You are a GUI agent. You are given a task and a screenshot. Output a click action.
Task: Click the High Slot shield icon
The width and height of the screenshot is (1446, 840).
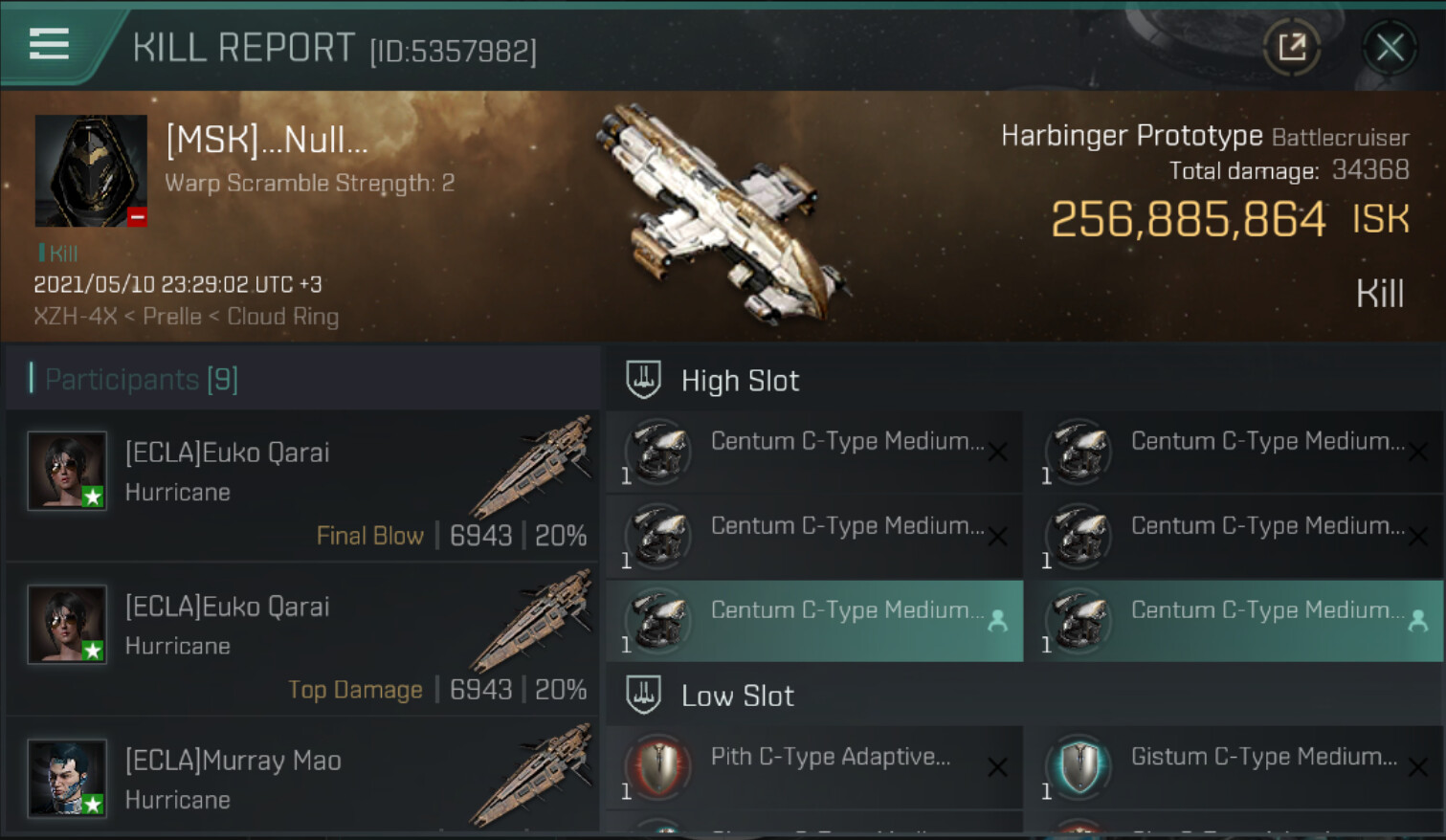(643, 380)
